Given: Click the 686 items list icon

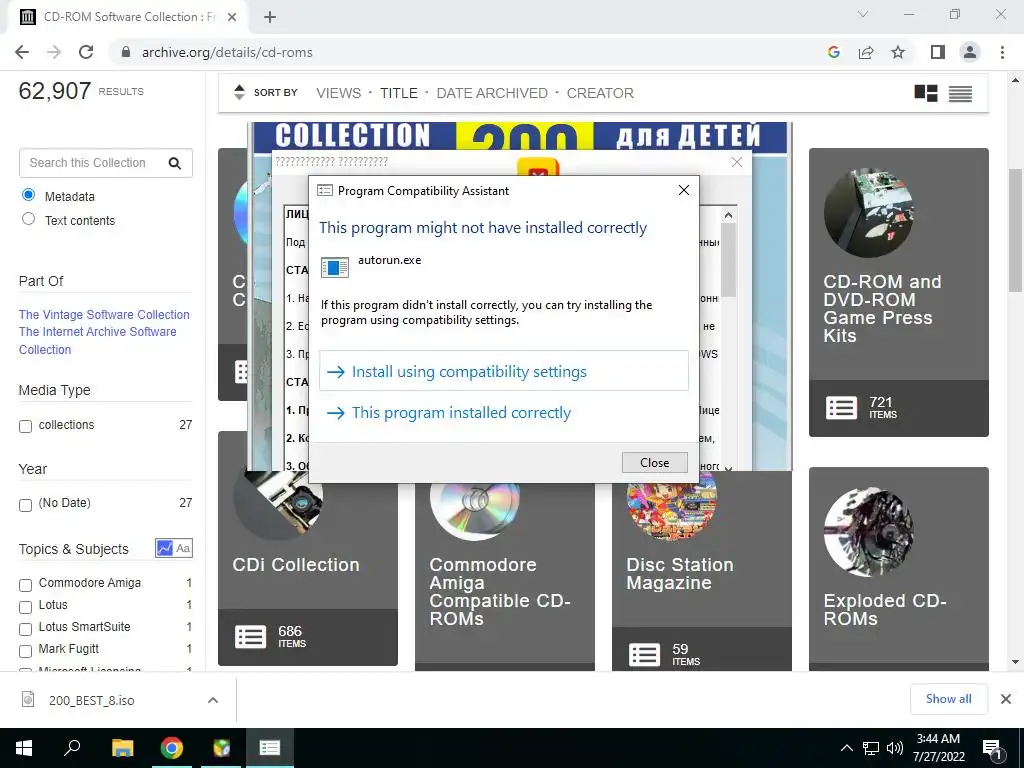Looking at the screenshot, I should [x=250, y=637].
